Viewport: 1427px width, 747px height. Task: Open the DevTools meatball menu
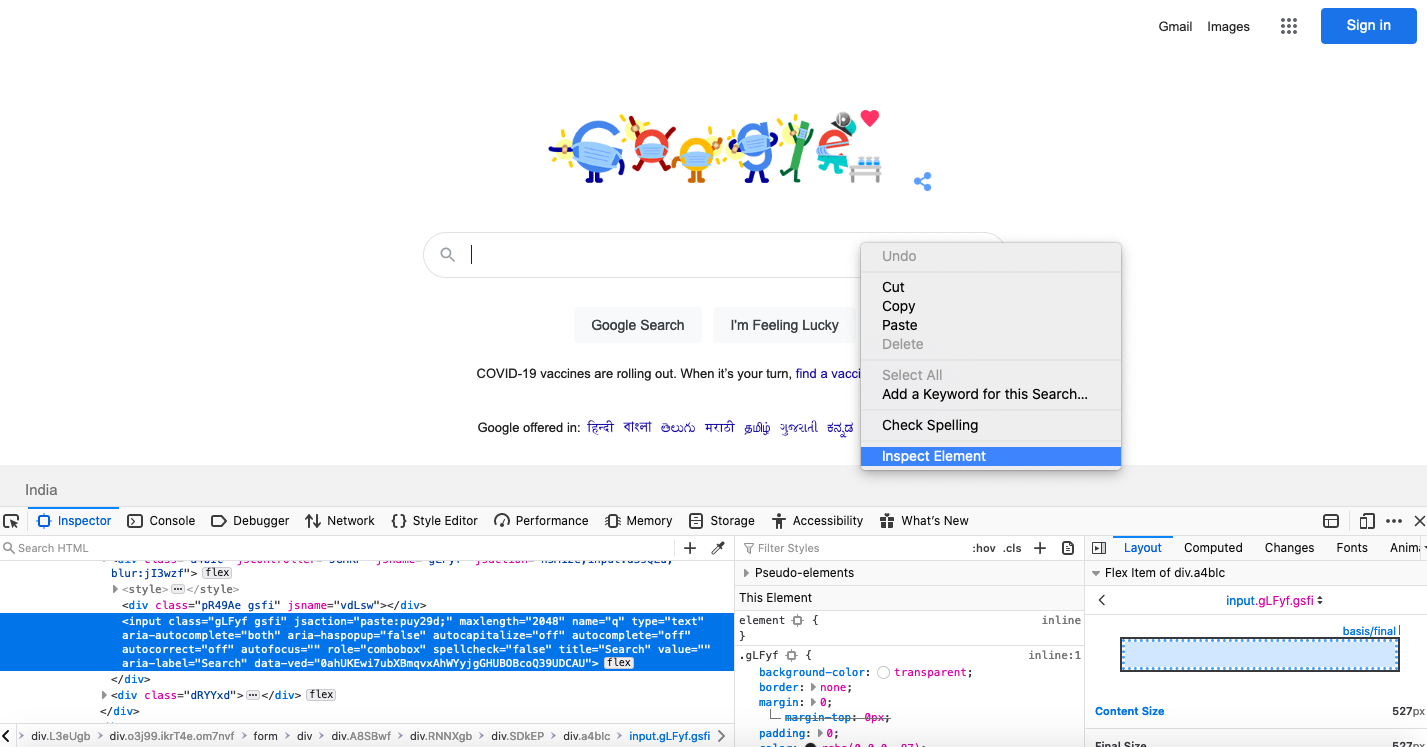[1395, 521]
